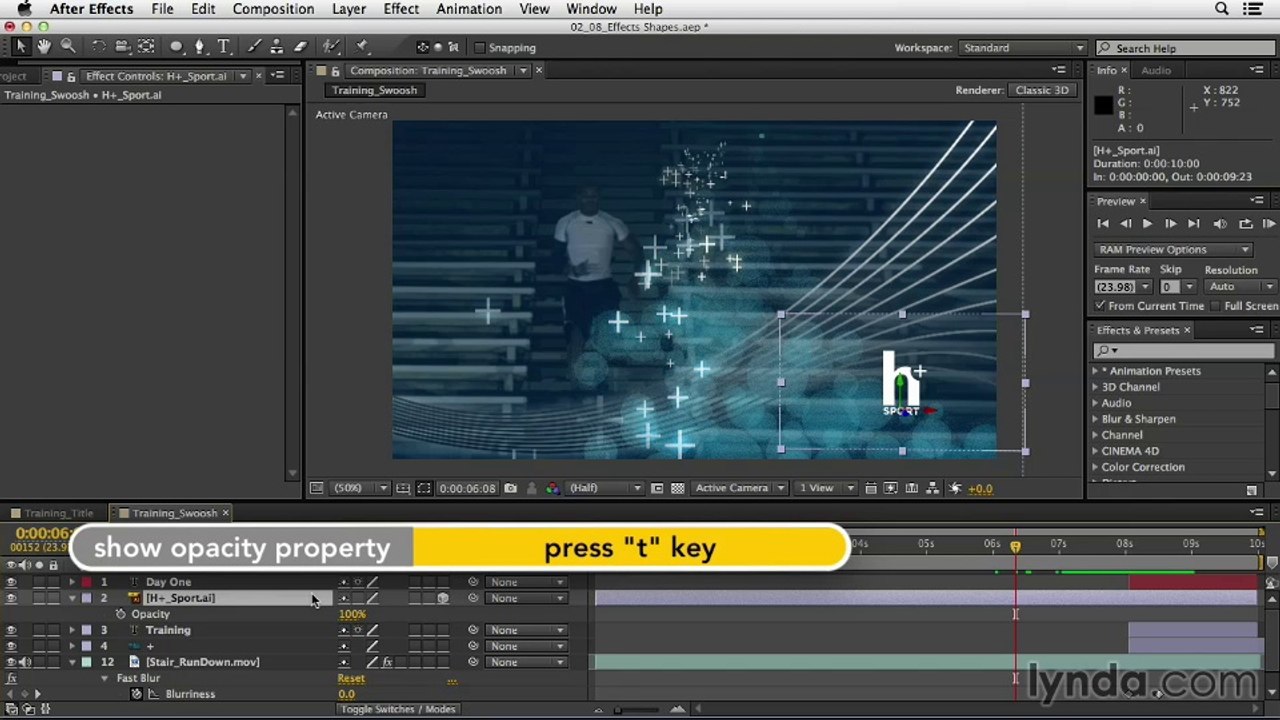Open the 1 View layout dropdown

pos(825,488)
